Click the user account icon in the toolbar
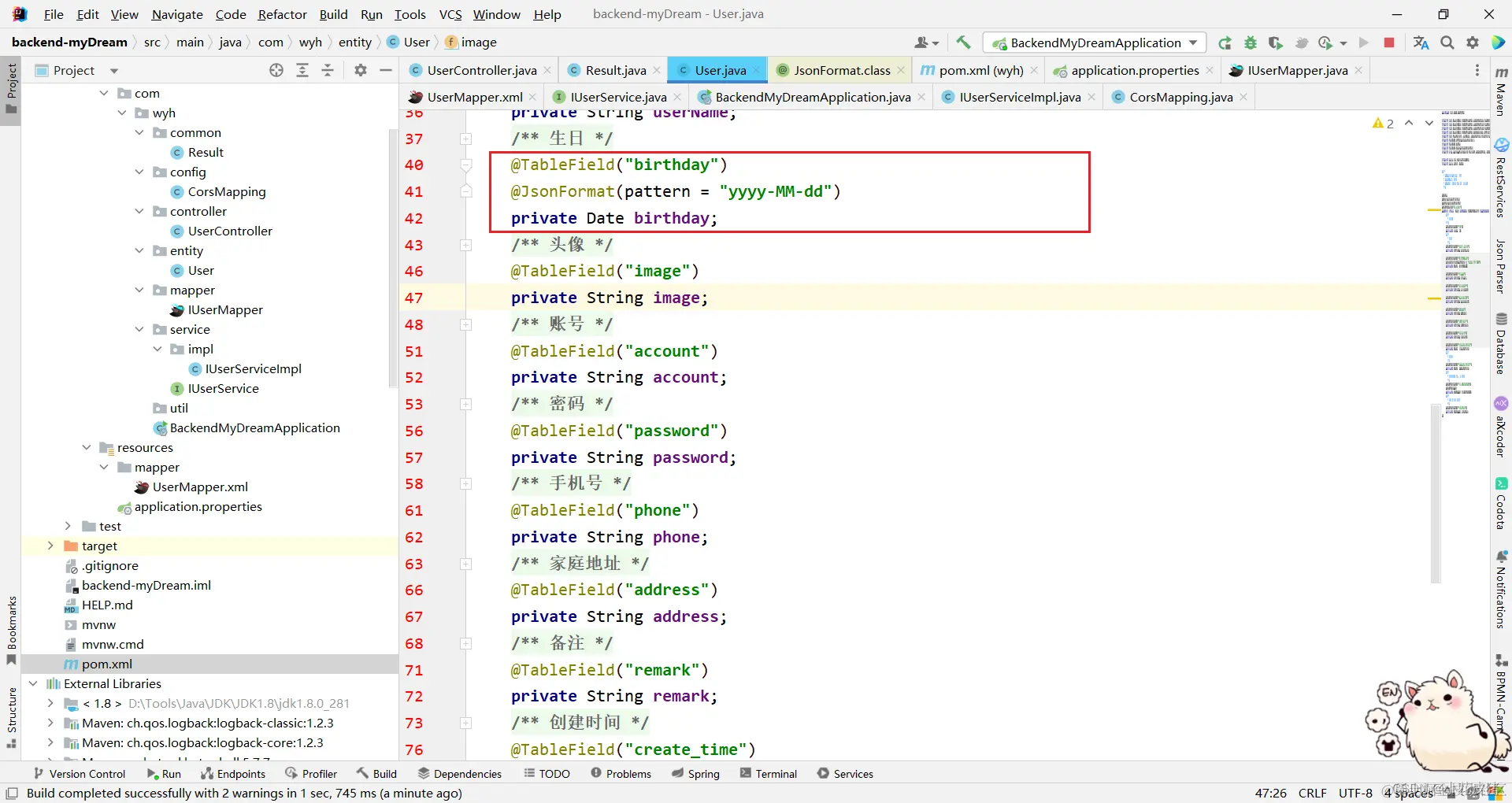Viewport: 1512px width, 803px height. pos(926,43)
